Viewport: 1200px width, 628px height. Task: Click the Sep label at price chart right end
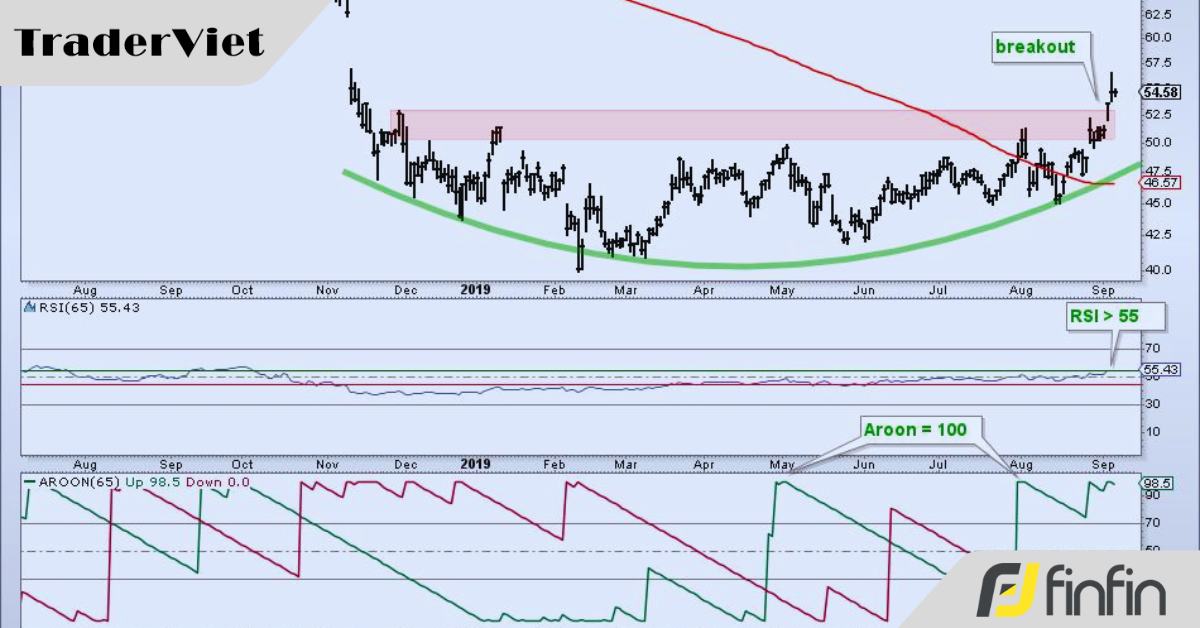click(1102, 289)
